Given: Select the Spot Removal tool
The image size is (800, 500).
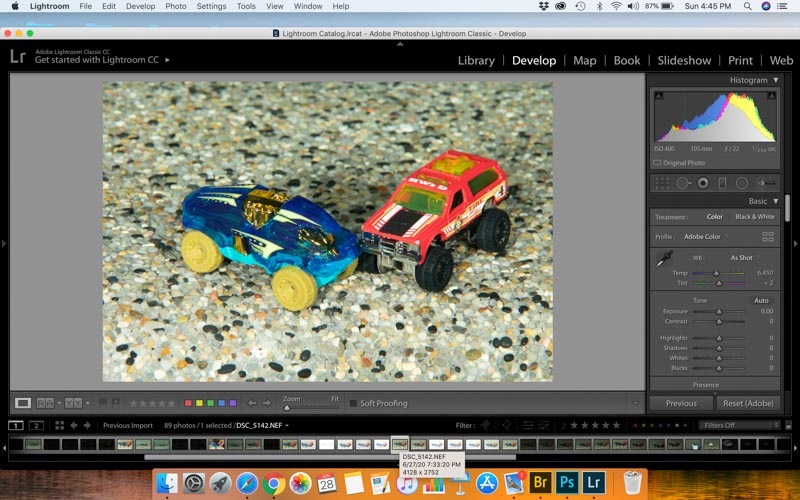Looking at the screenshot, I should pyautogui.click(x=683, y=183).
